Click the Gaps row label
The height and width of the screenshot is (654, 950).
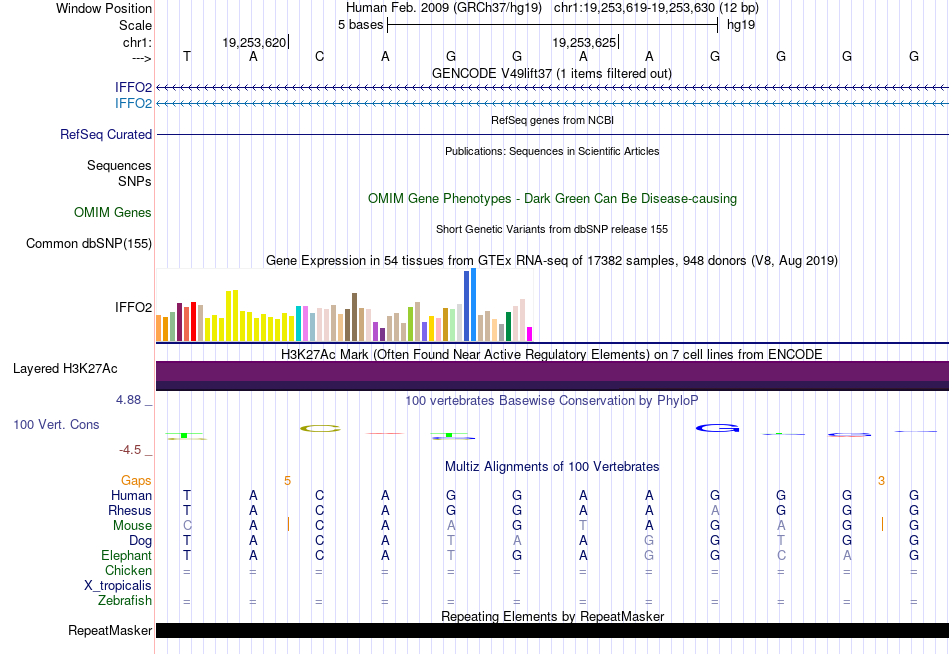coord(136,480)
